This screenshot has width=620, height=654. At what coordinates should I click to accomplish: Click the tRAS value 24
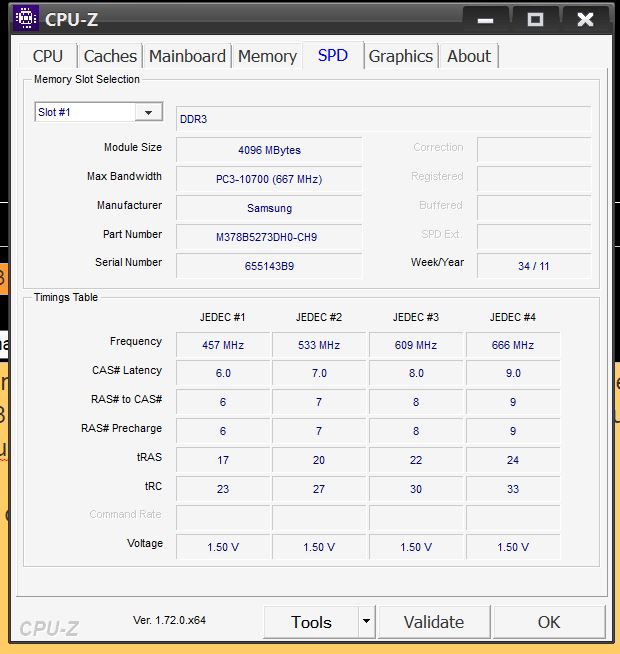(513, 460)
